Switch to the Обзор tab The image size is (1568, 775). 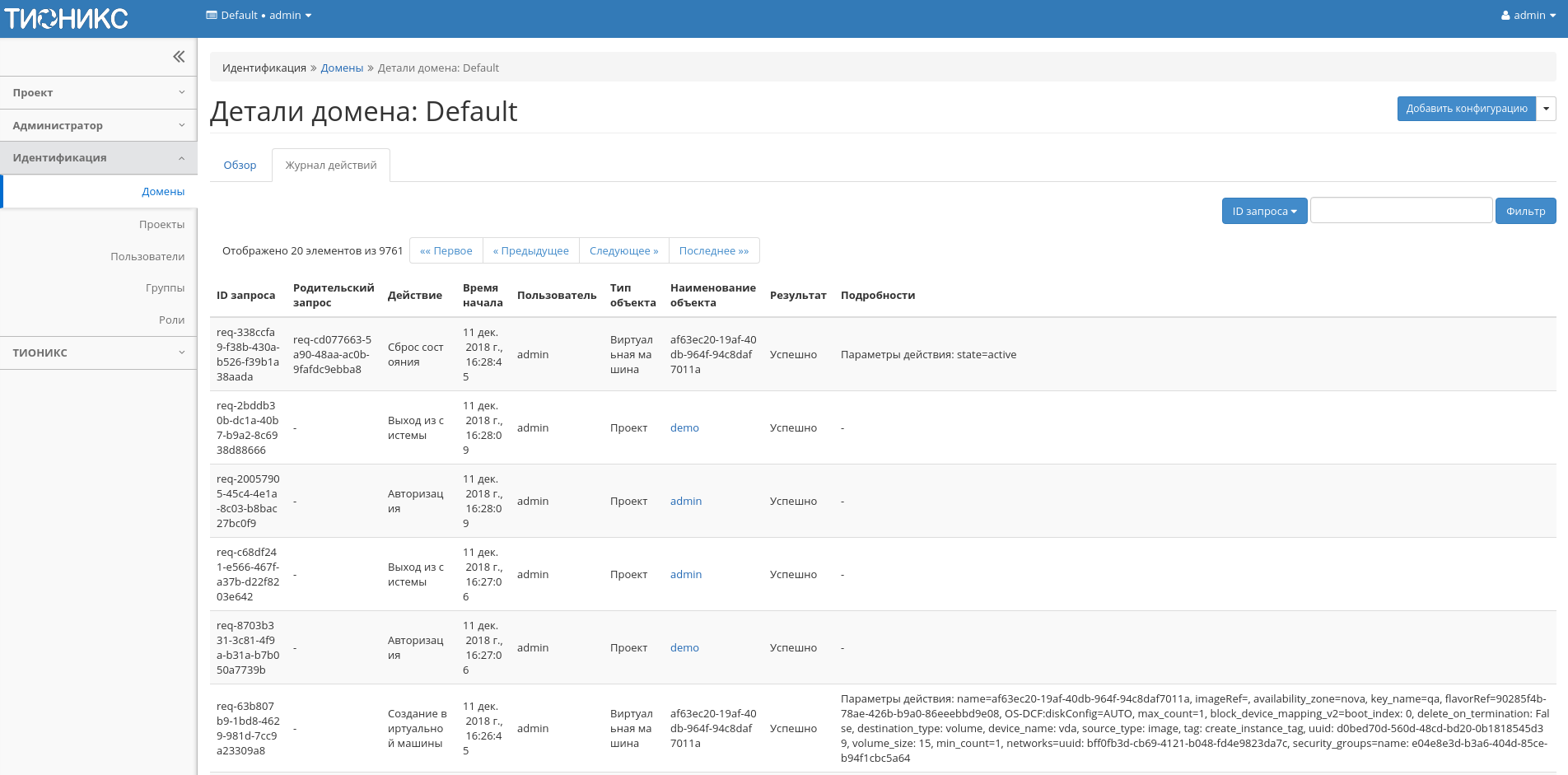pos(240,166)
